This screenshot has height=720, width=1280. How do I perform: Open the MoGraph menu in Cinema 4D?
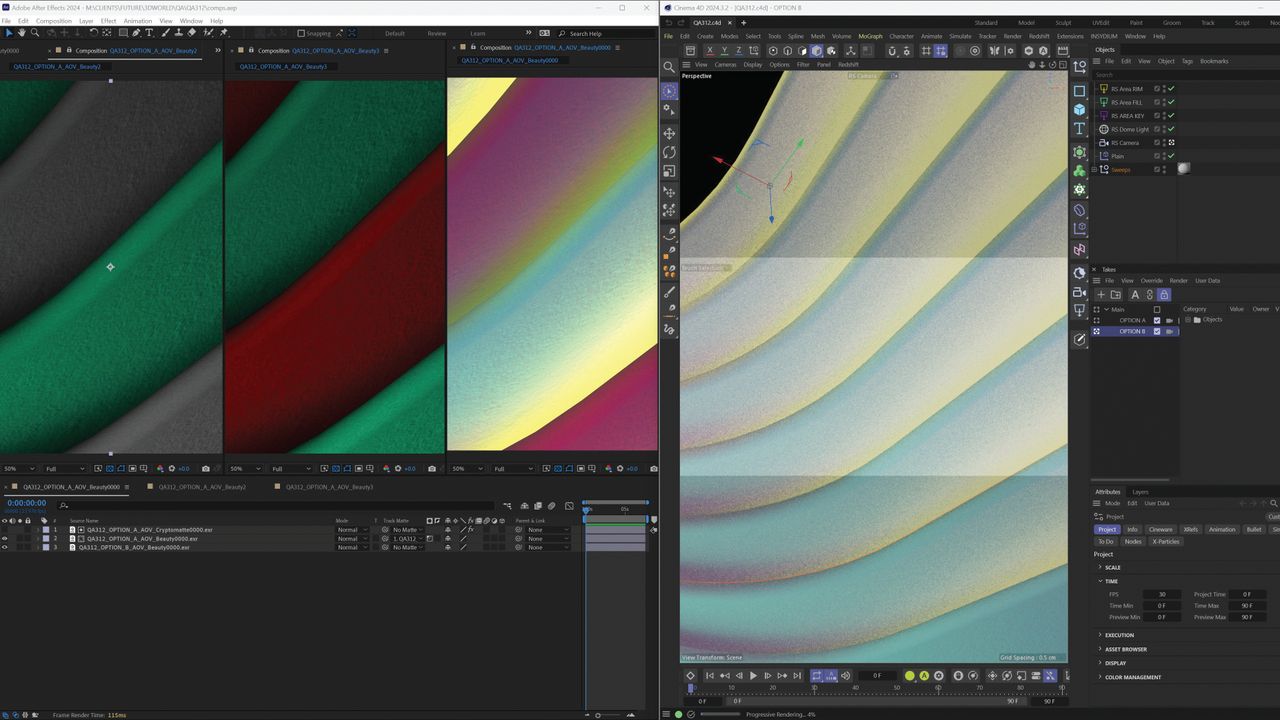coord(869,36)
